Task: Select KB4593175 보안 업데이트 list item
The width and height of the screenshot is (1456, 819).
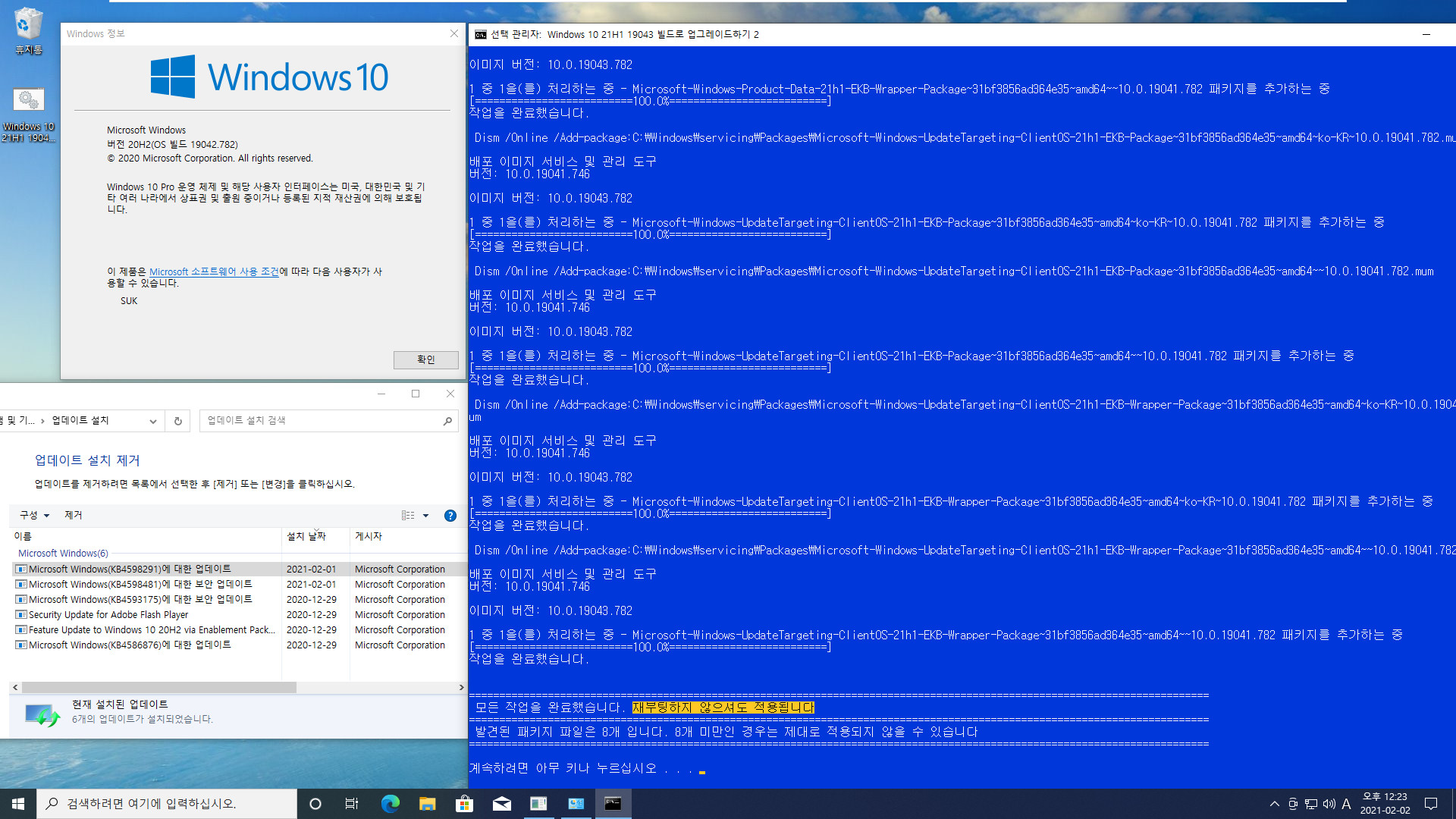Action: pos(140,599)
